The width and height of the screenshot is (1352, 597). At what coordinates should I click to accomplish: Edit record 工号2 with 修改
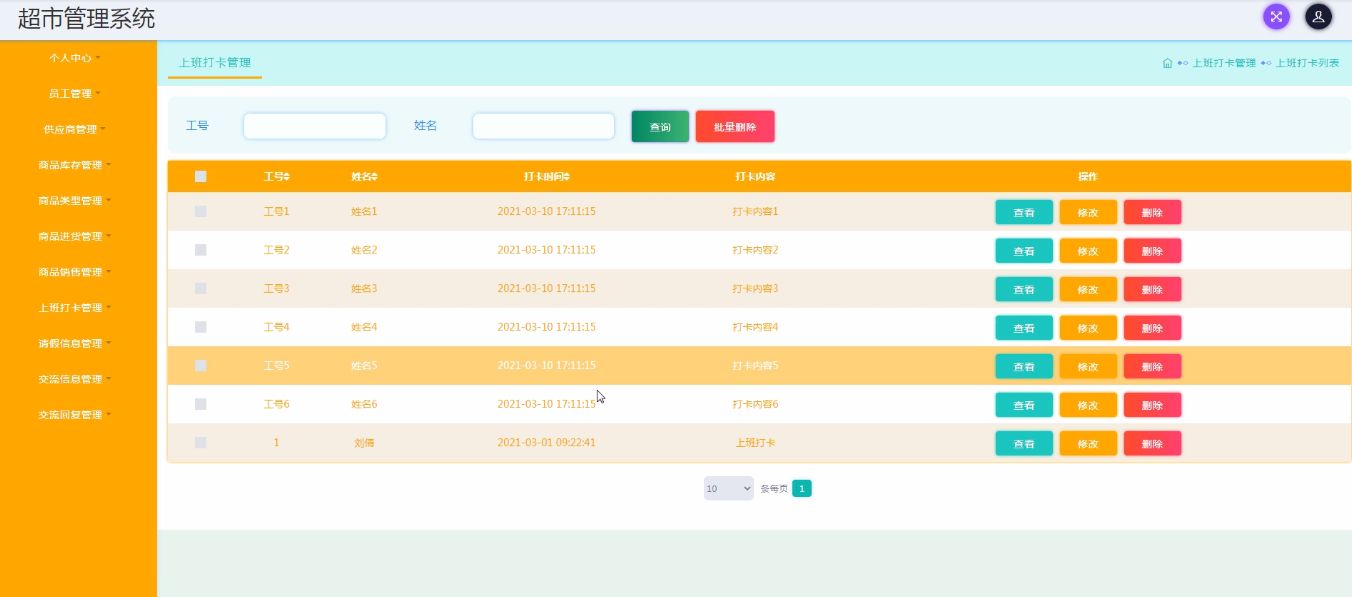pos(1088,251)
